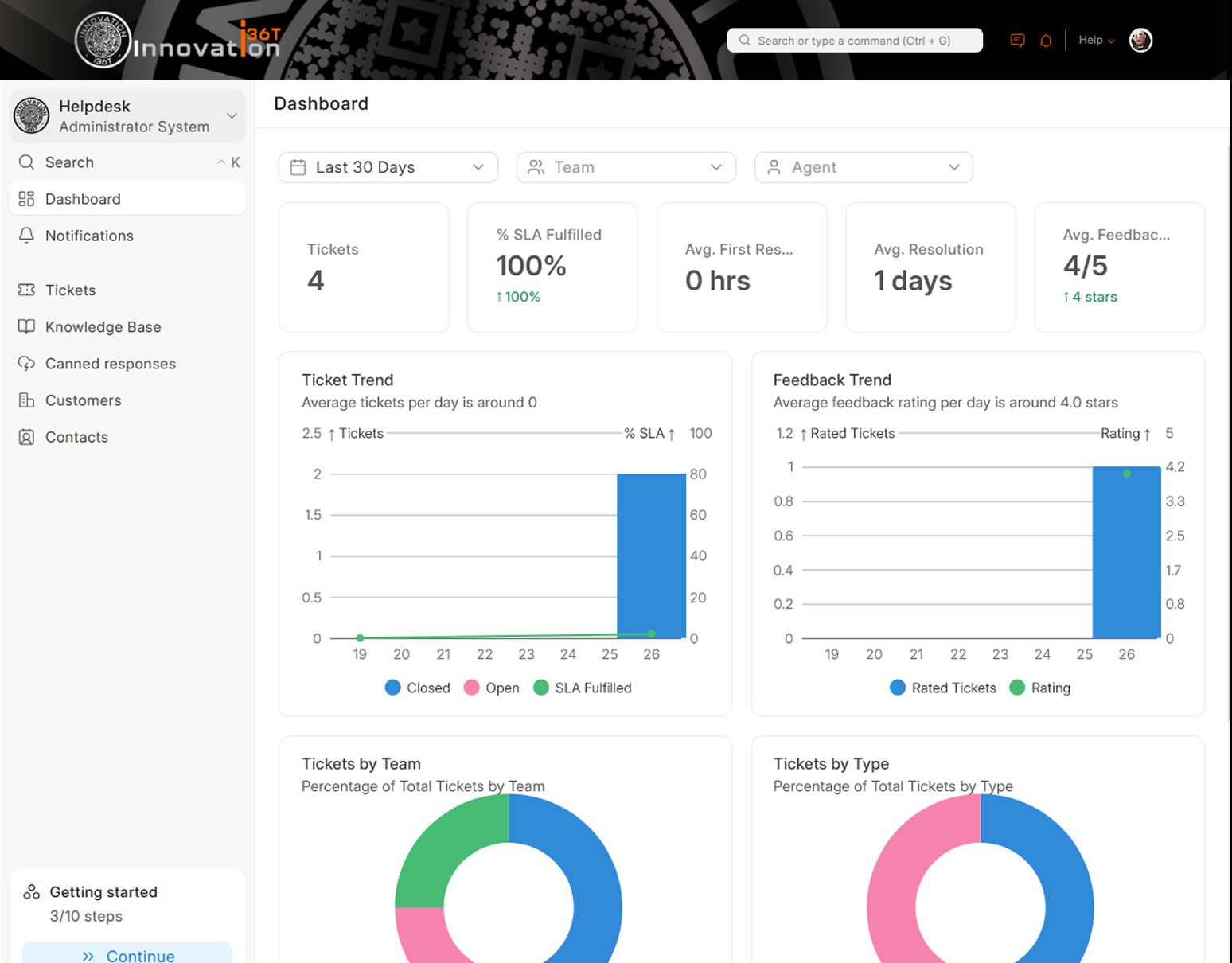Toggle Open series in Ticket Trend legend

point(492,688)
